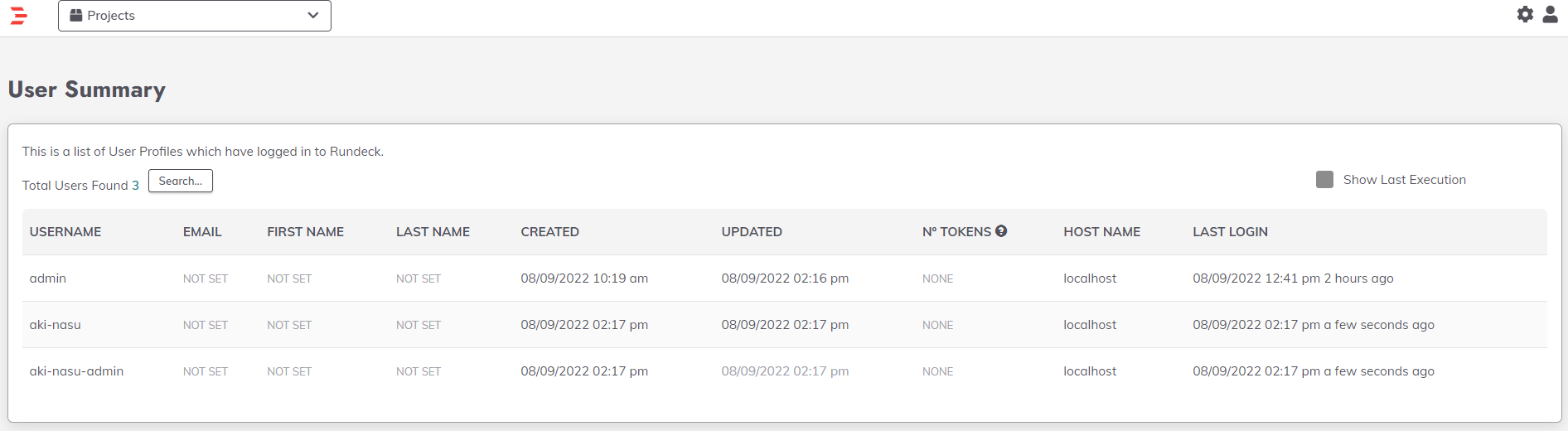Click the Email column header
Screen dimensions: 1568x431
pos(202,232)
